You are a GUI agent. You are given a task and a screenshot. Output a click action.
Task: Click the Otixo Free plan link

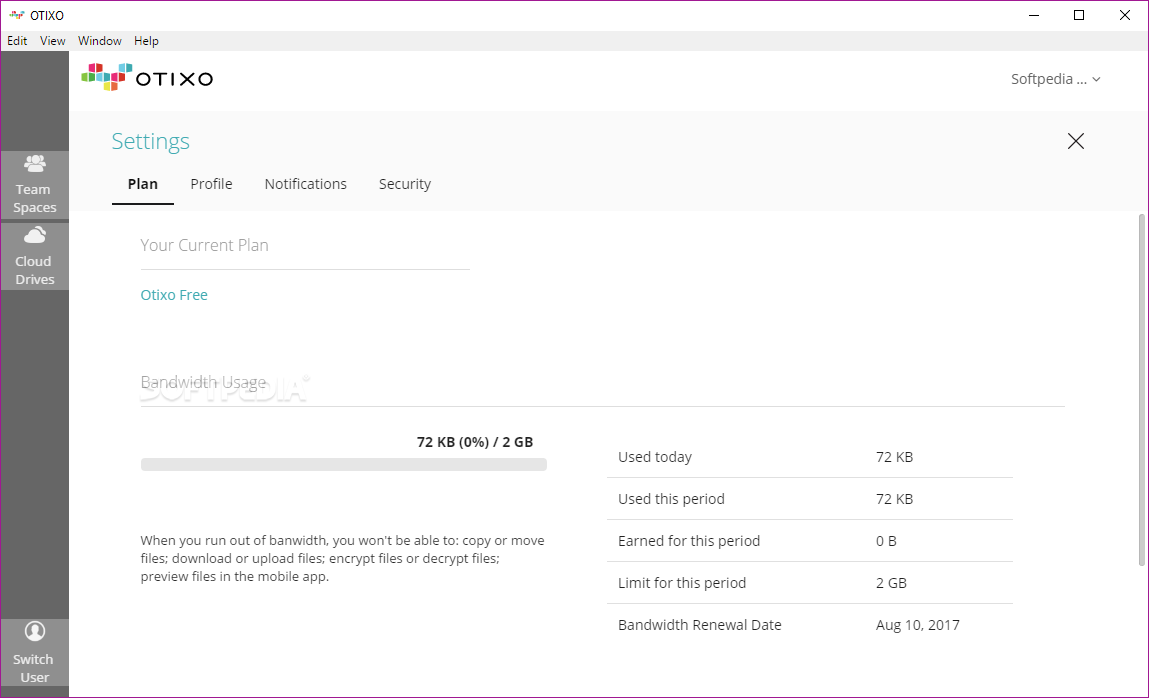coord(174,295)
